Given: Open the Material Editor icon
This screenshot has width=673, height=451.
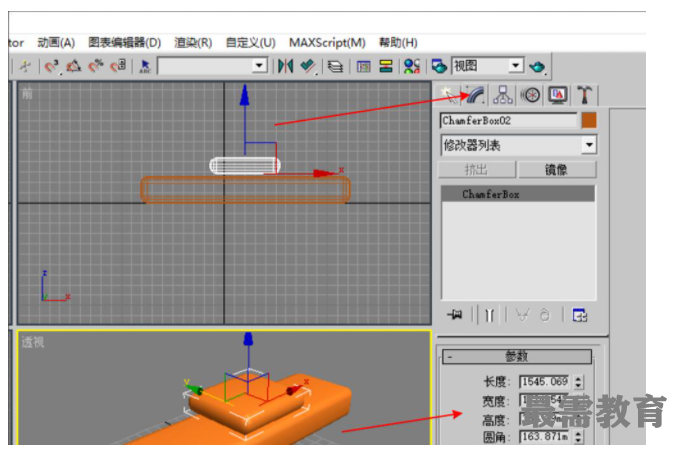Looking at the screenshot, I should [412, 67].
